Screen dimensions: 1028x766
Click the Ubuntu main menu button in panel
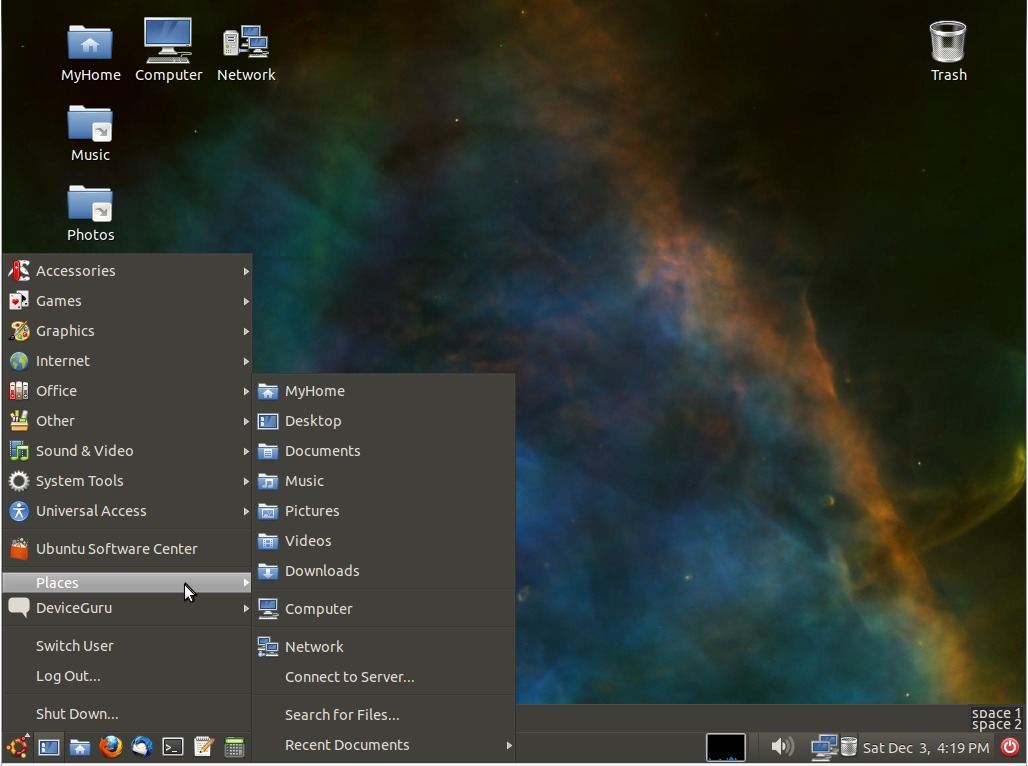(x=18, y=747)
